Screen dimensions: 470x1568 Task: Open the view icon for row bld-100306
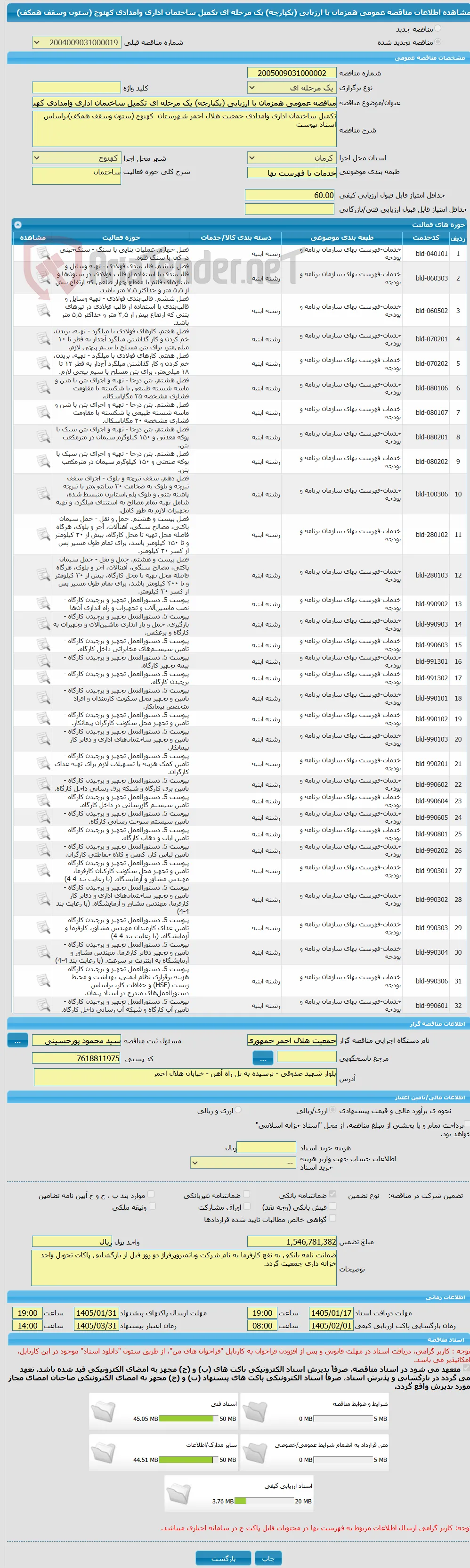pos(43,494)
